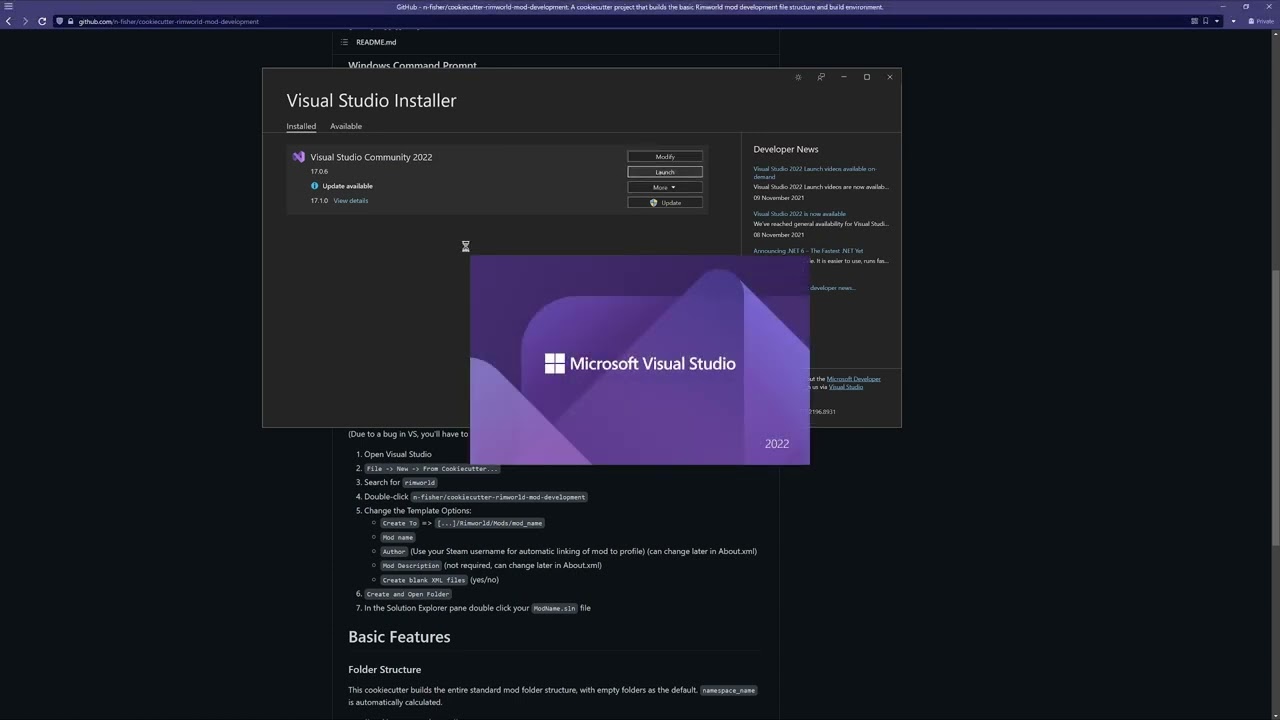Toggle the installer theme sun icon

(798, 77)
